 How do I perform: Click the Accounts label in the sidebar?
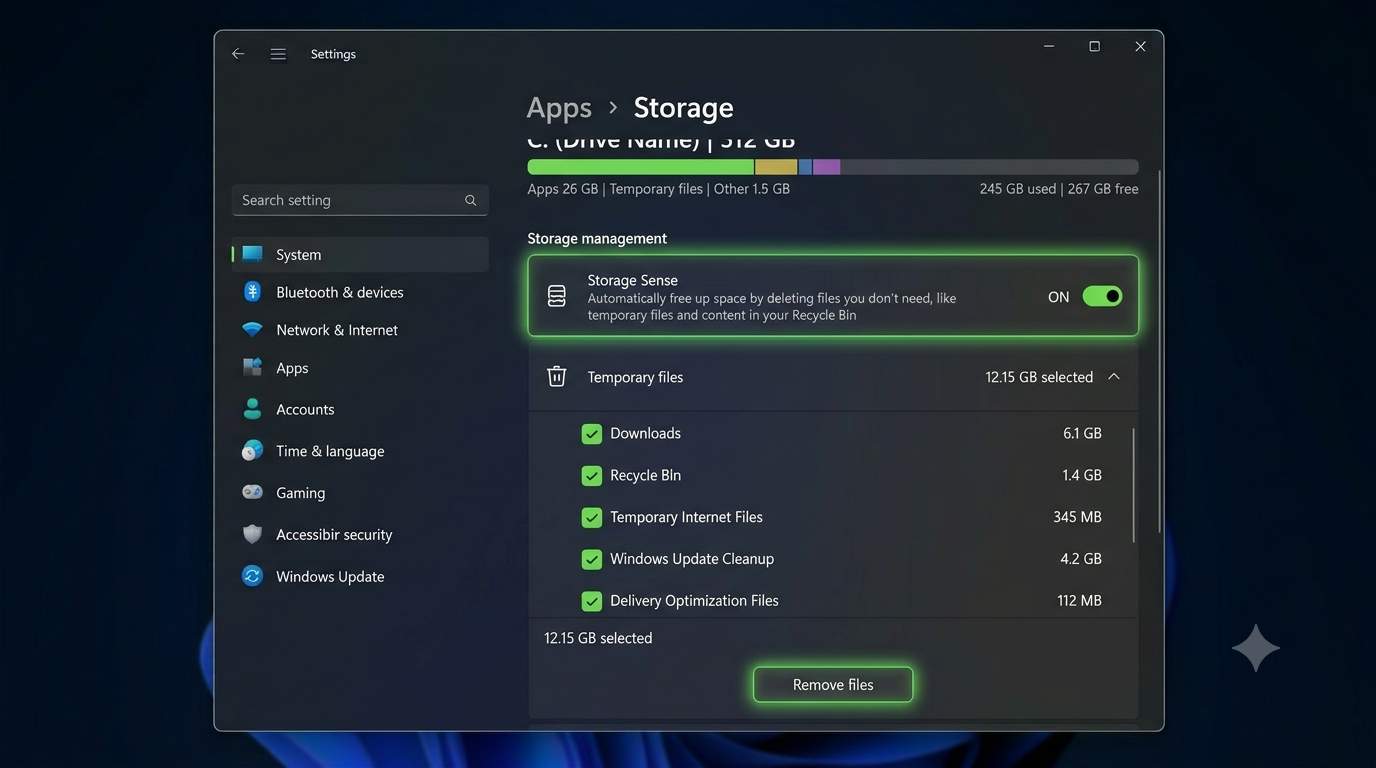coord(305,409)
